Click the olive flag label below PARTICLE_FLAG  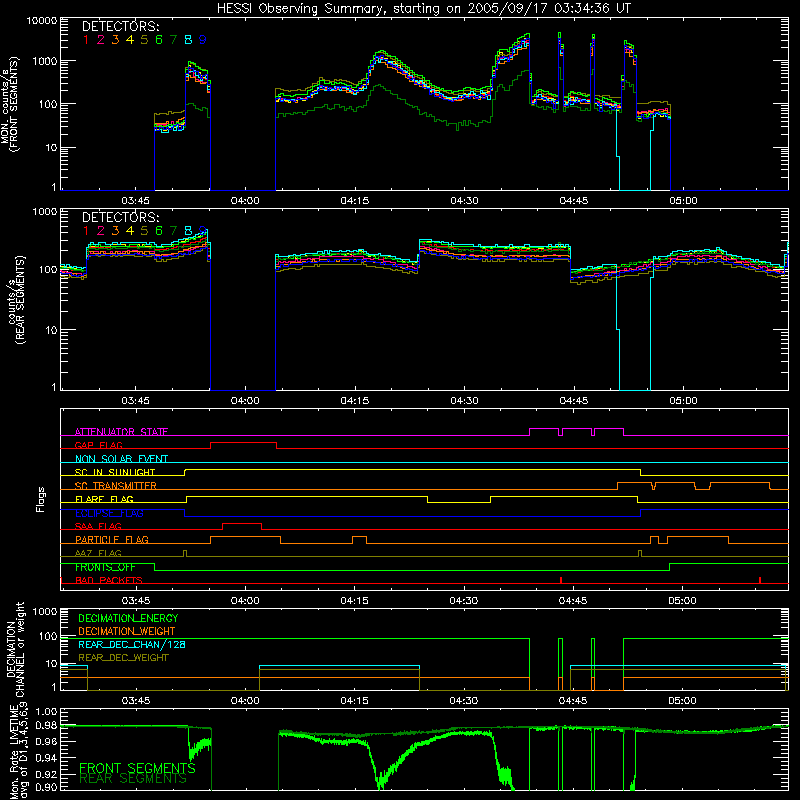pyautogui.click(x=98, y=553)
